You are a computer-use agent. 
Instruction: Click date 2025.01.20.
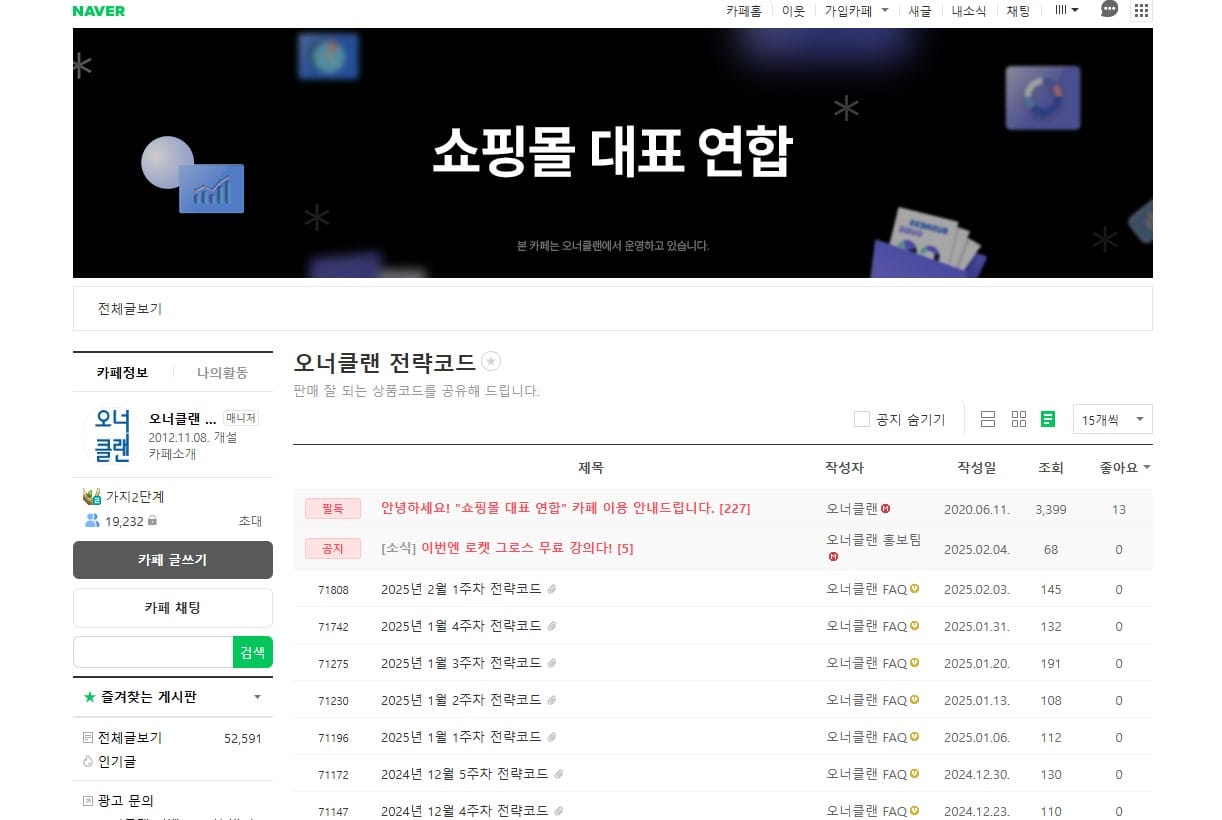(x=976, y=664)
